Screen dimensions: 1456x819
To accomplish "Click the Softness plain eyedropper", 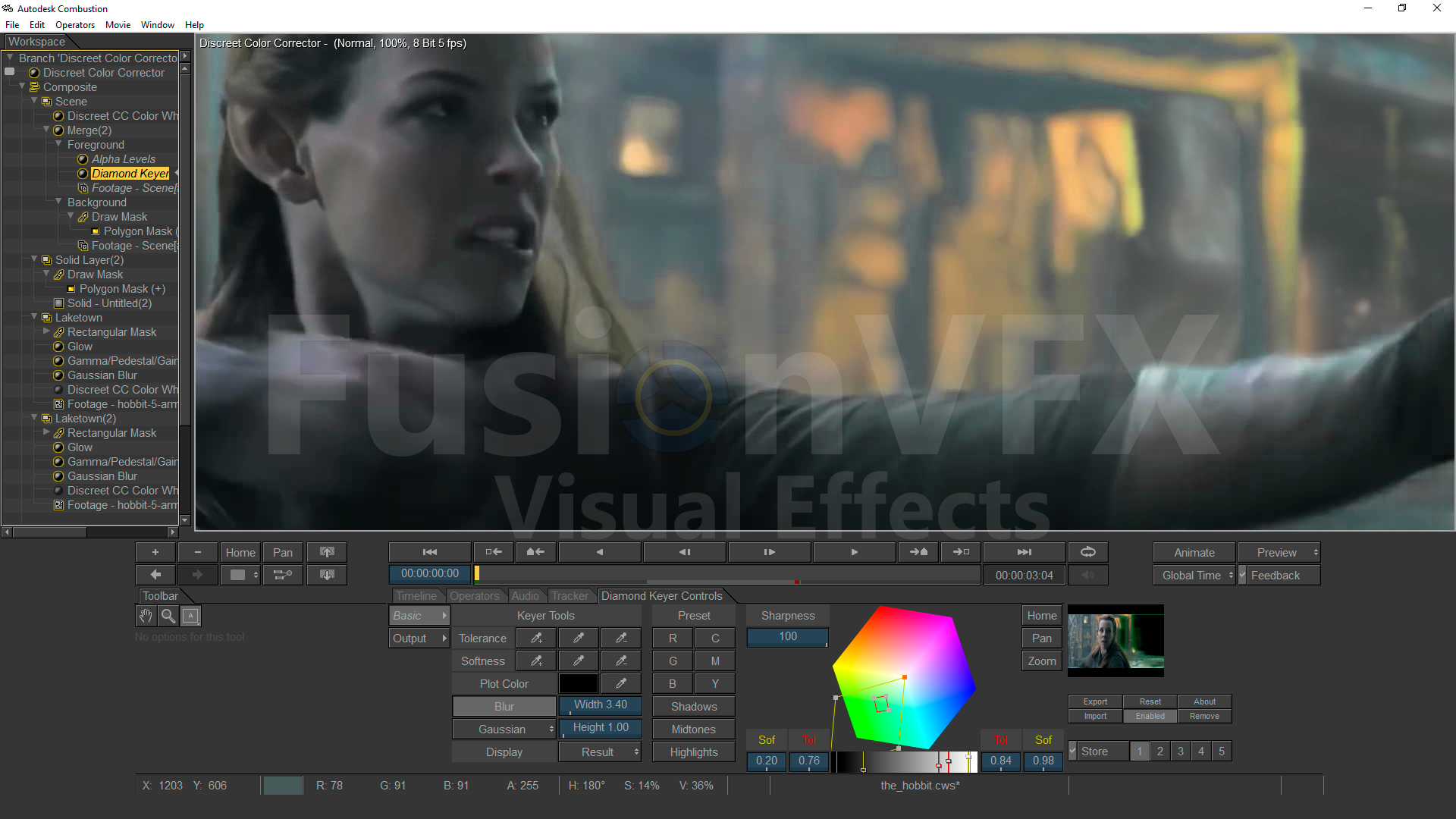I will tap(579, 661).
